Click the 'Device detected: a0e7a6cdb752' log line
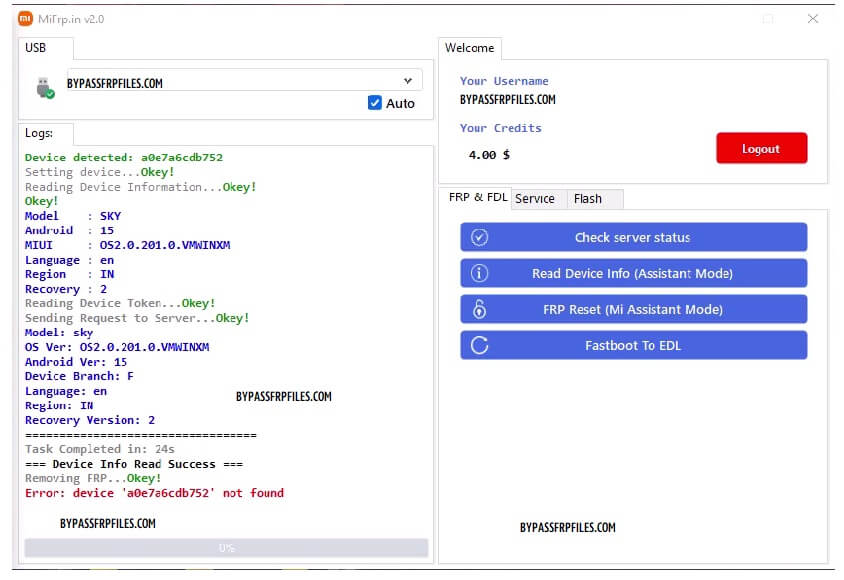 124,158
